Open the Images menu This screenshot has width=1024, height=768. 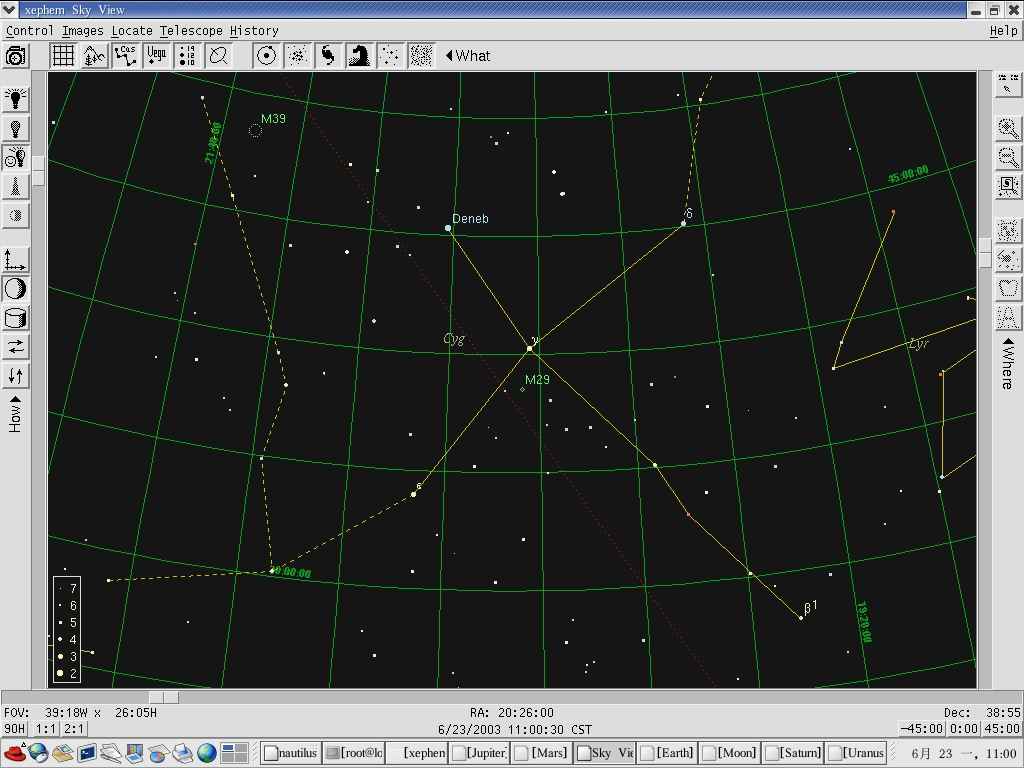tap(83, 31)
